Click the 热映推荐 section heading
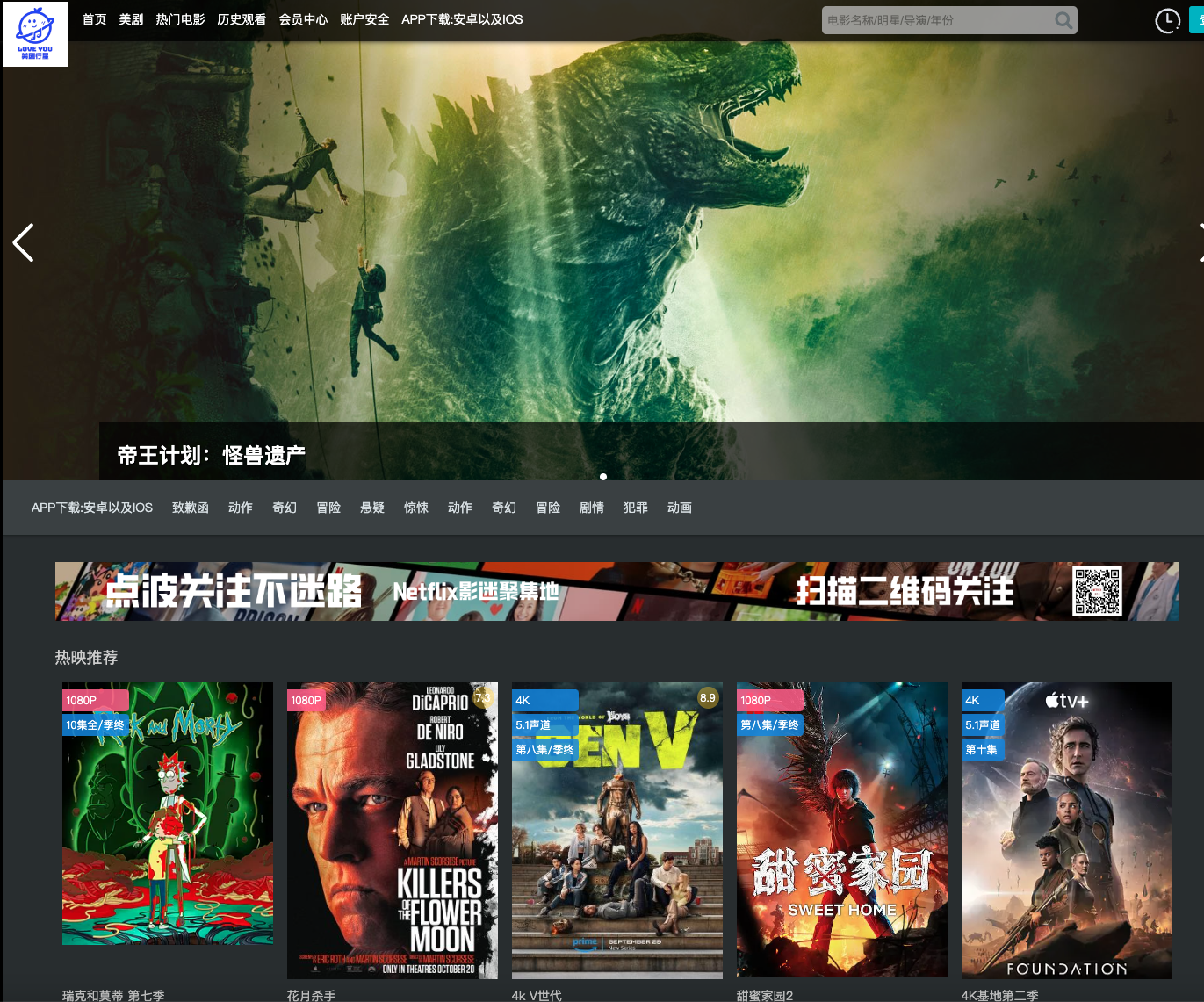1204x1002 pixels. pyautogui.click(x=86, y=657)
